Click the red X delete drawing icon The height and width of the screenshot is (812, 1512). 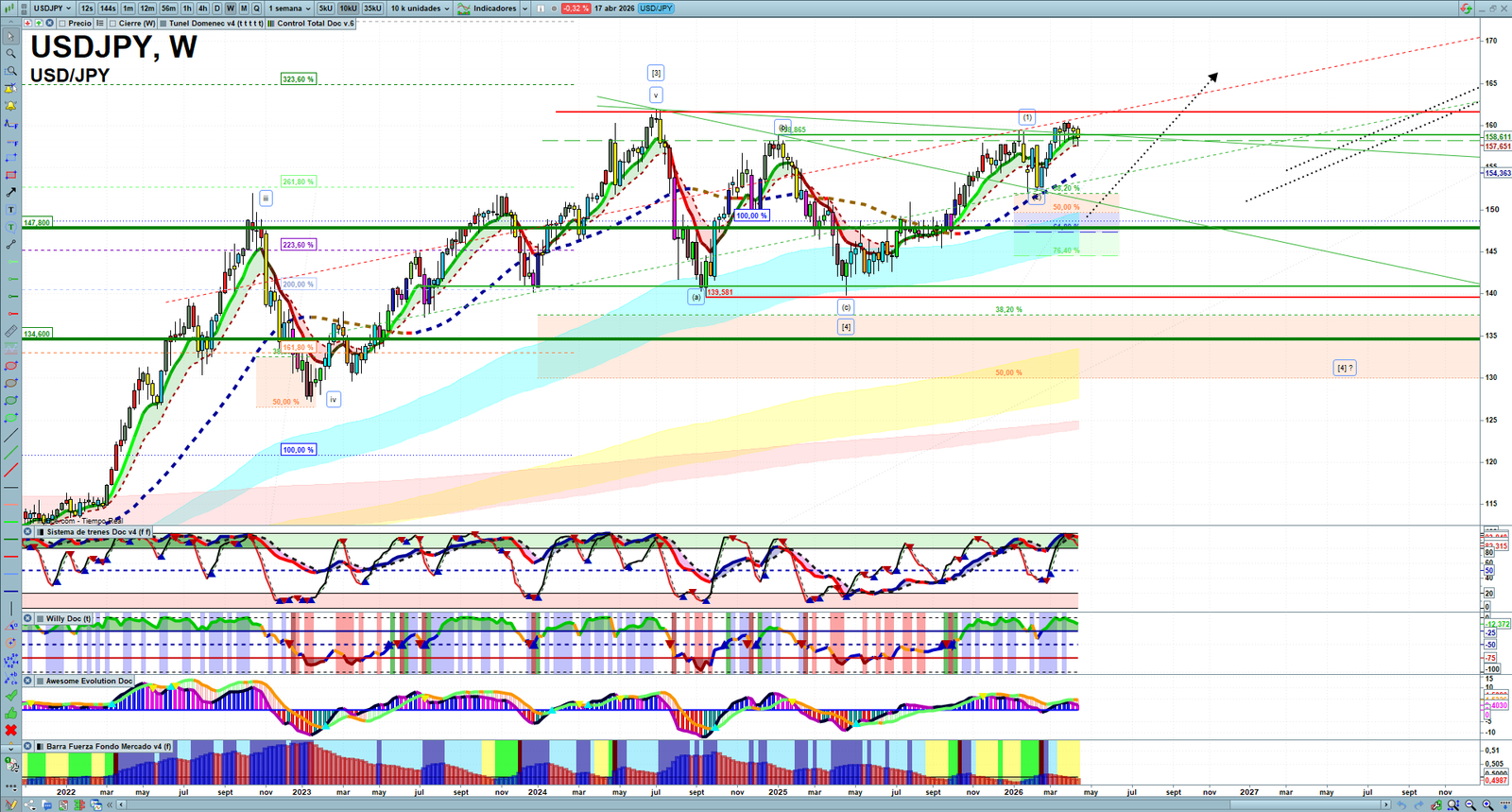click(10, 731)
